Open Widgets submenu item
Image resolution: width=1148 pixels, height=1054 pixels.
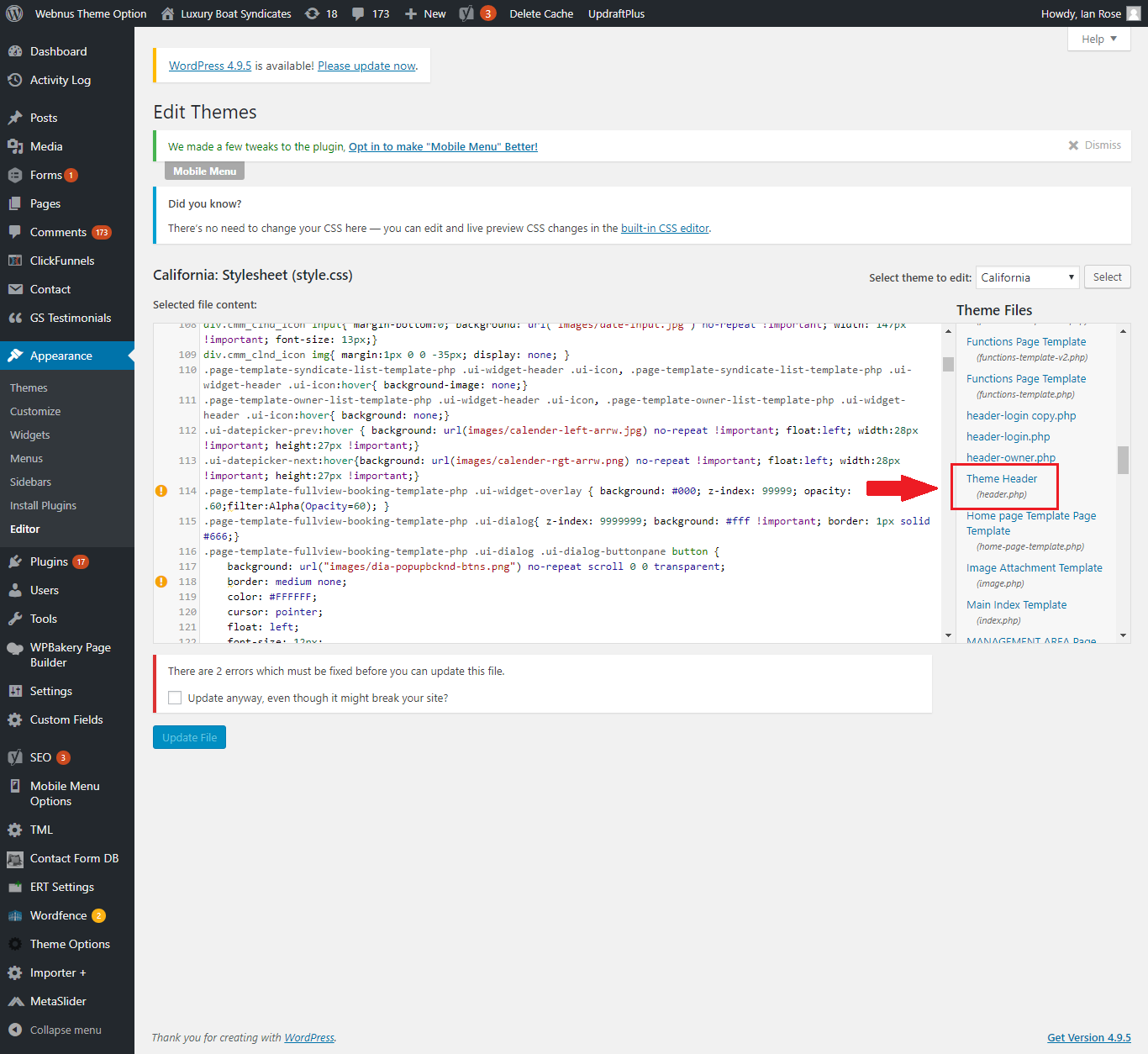(30, 435)
